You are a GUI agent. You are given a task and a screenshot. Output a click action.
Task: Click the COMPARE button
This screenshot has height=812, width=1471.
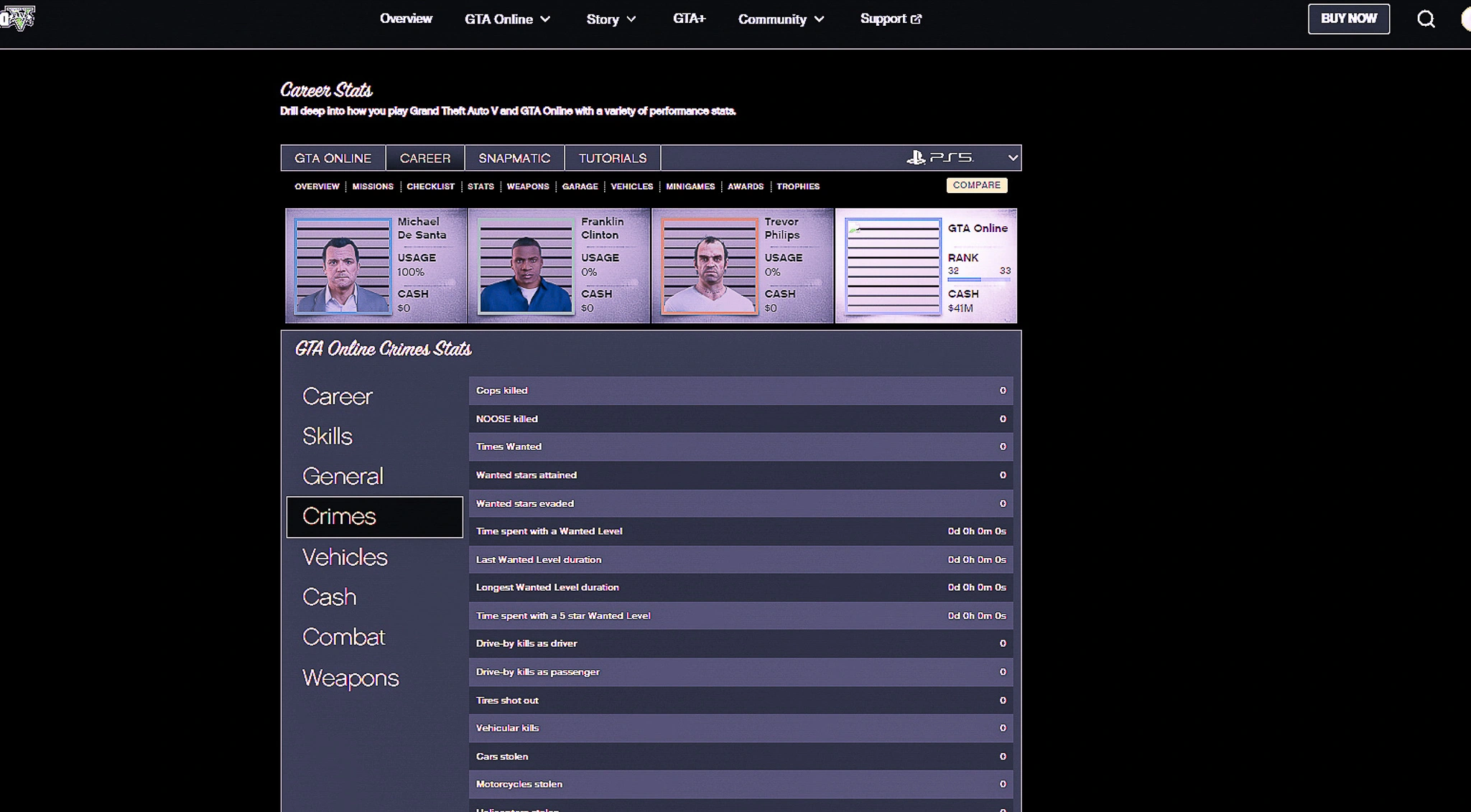(x=977, y=185)
